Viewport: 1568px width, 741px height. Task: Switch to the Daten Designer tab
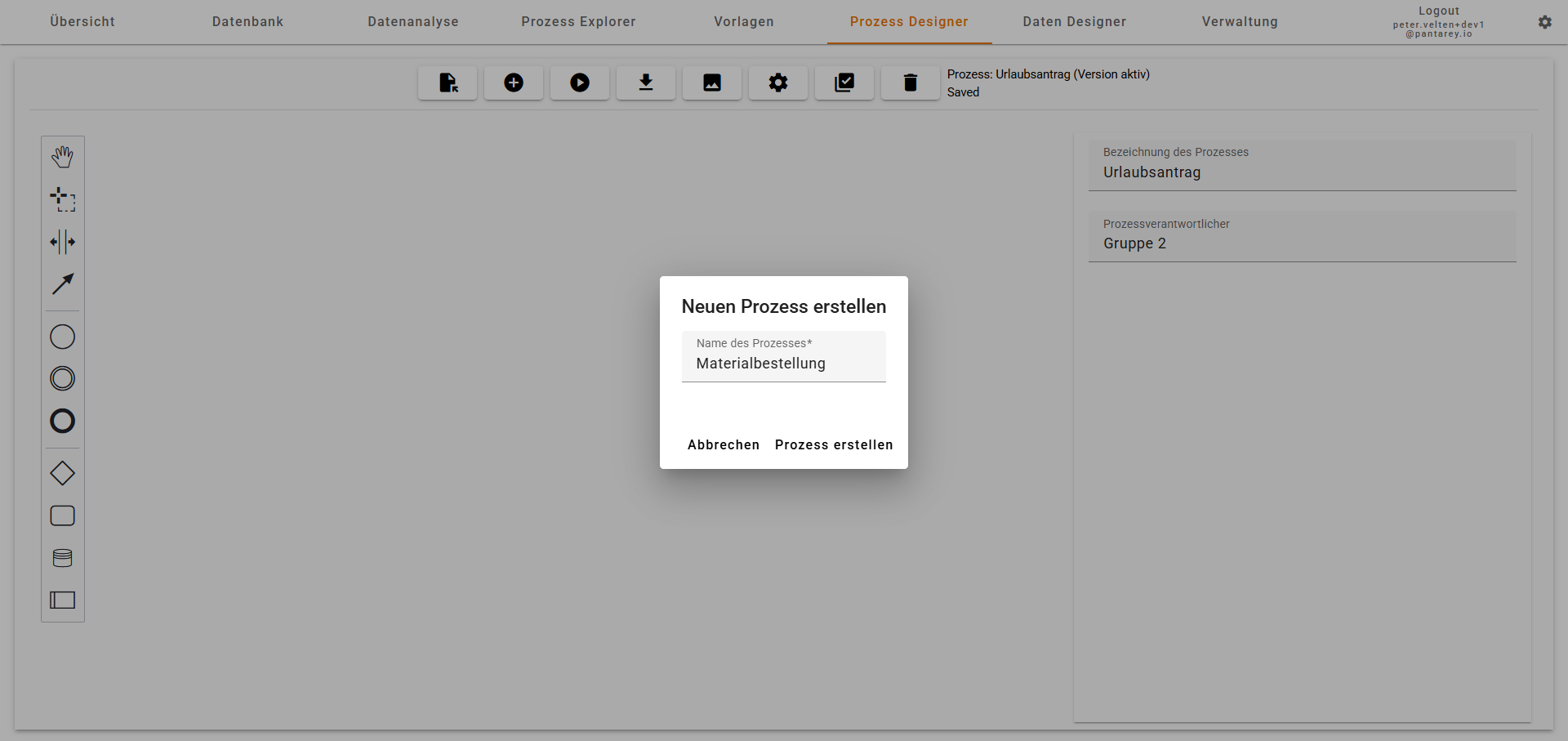coord(1074,22)
